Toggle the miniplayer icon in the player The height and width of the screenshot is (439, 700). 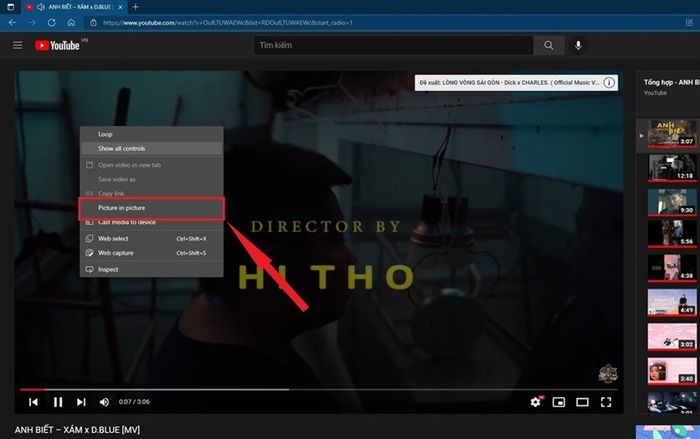[559, 402]
